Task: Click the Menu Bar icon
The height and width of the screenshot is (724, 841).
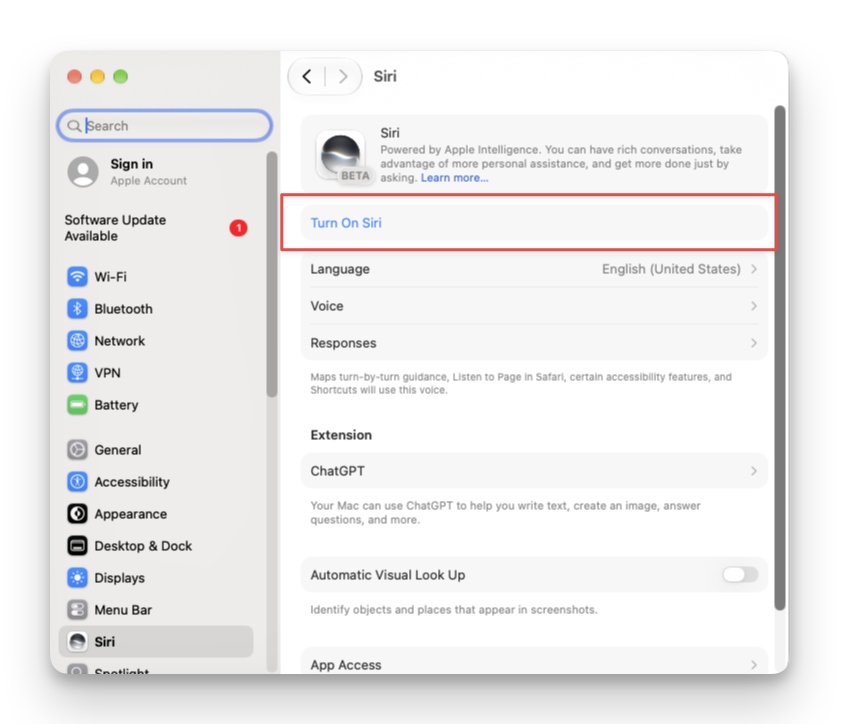Action: pos(77,610)
